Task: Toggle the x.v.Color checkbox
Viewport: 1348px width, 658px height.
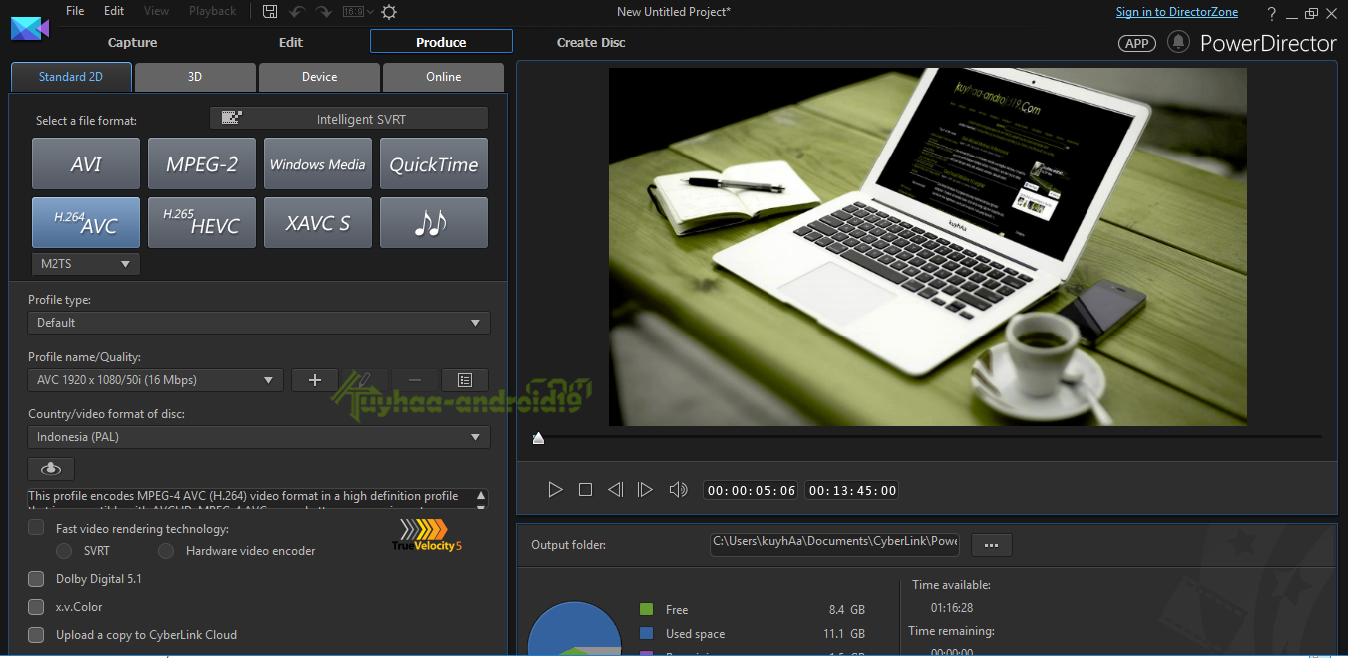Action: (x=36, y=607)
